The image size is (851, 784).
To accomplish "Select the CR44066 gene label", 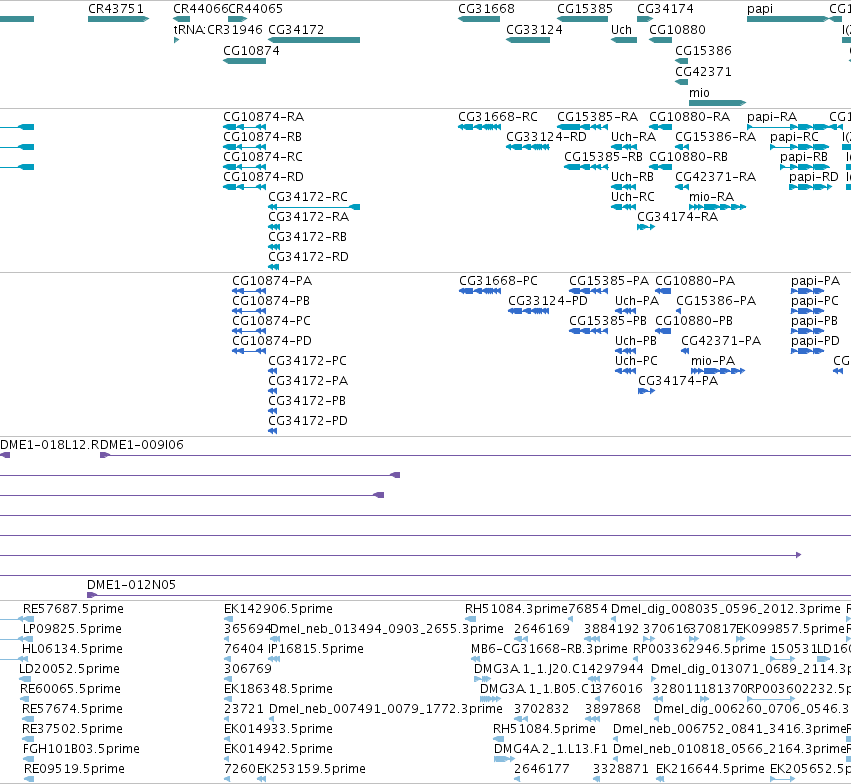I will (201, 9).
